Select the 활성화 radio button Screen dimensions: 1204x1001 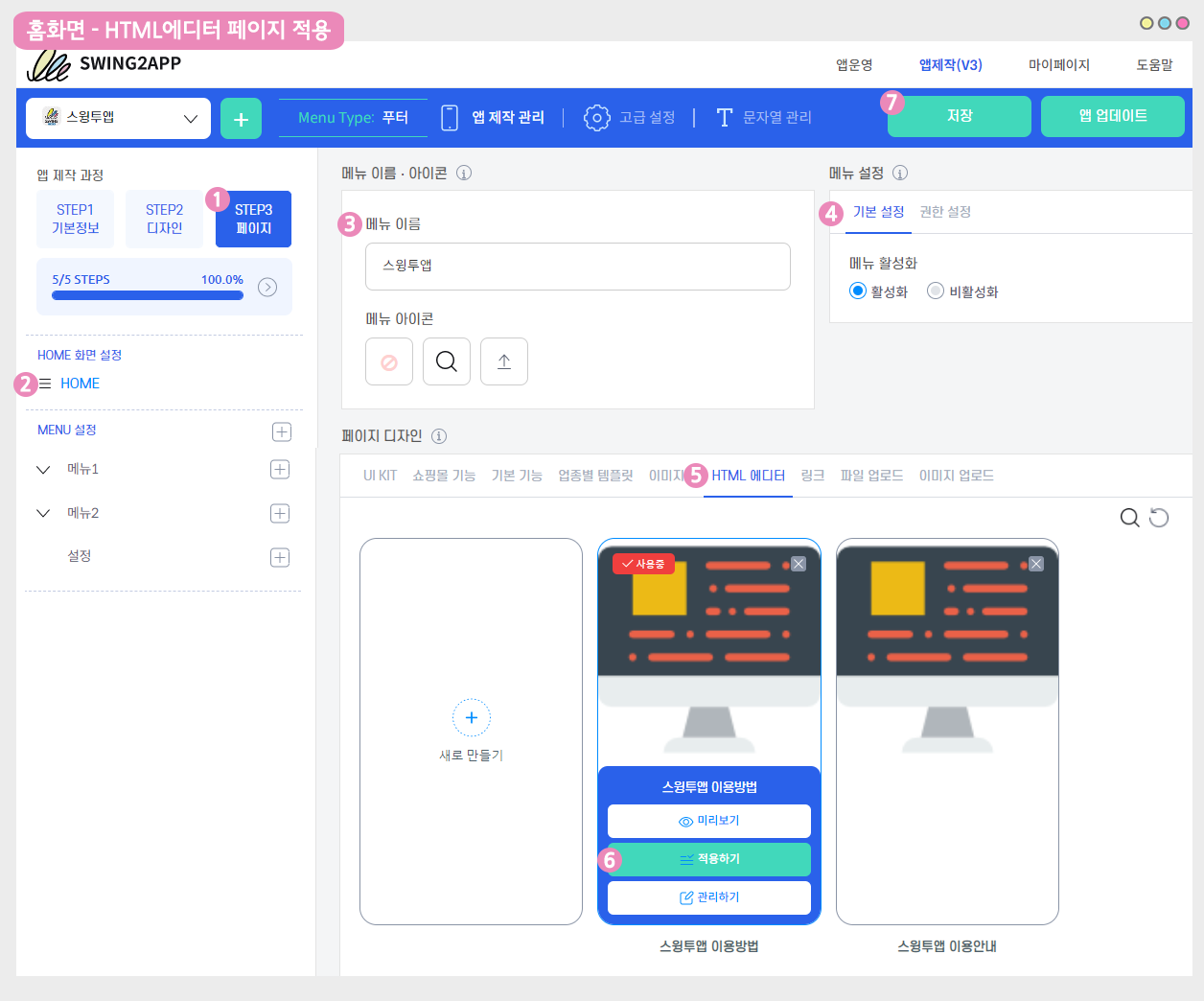pos(858,291)
